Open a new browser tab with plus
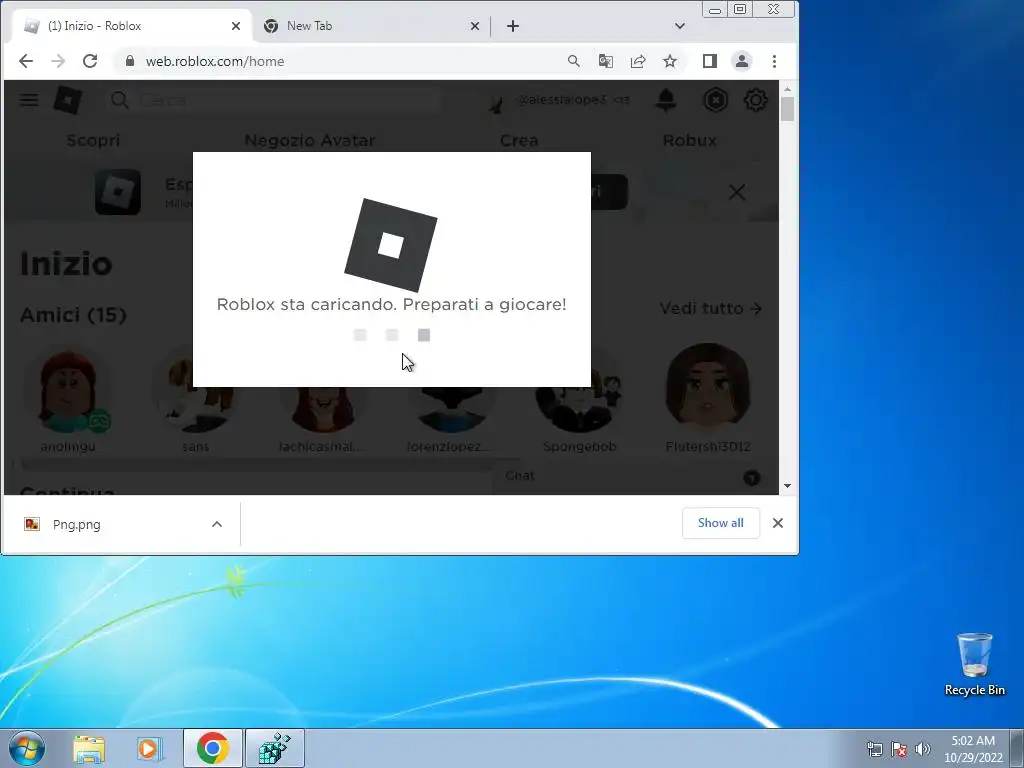1024x768 pixels. [513, 26]
